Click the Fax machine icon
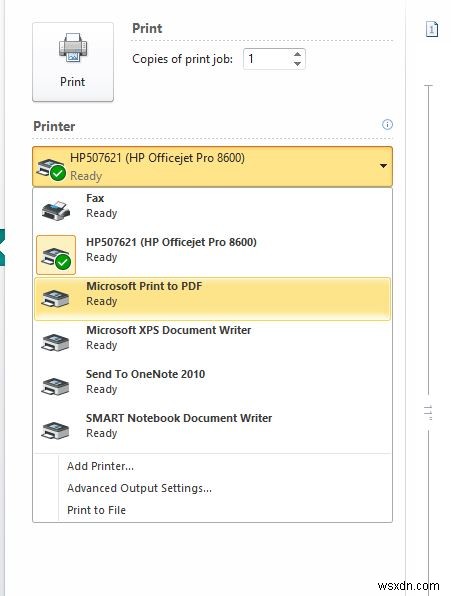 point(55,211)
